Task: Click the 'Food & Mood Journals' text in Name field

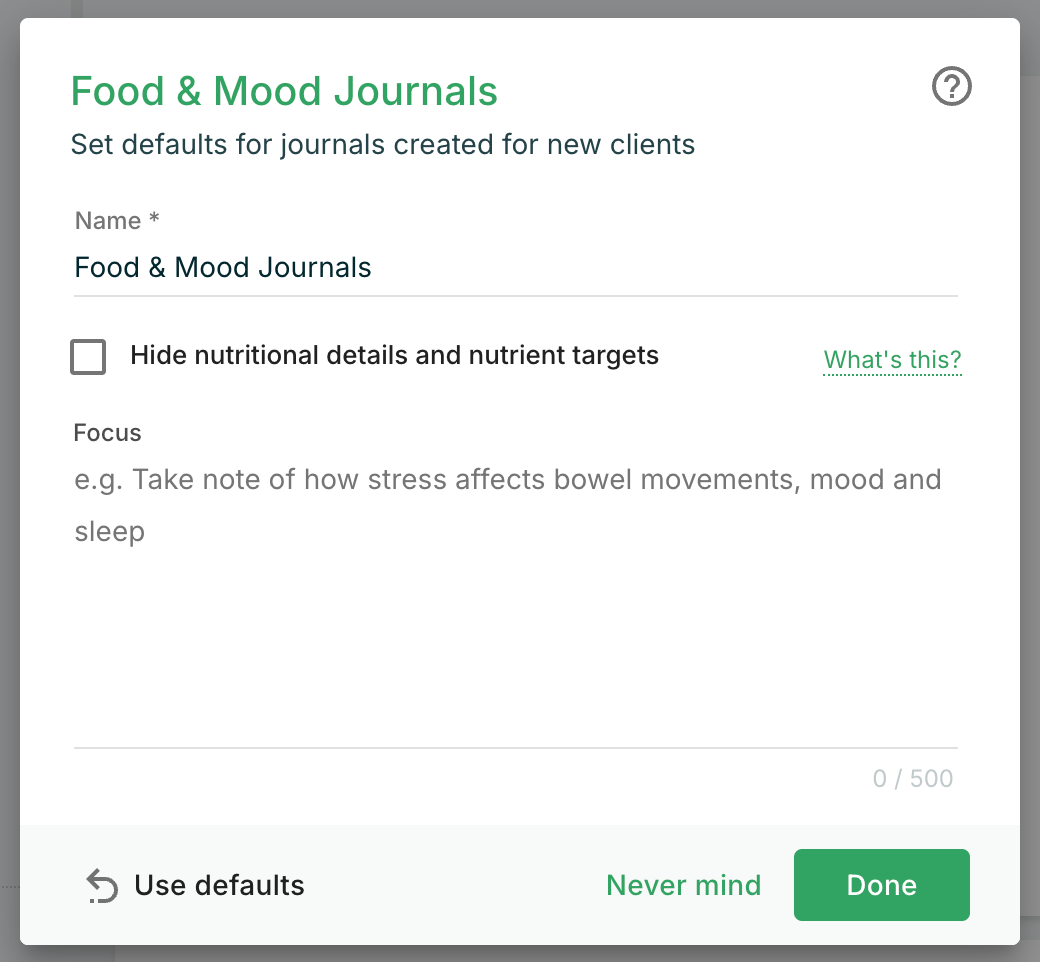Action: pyautogui.click(x=223, y=268)
